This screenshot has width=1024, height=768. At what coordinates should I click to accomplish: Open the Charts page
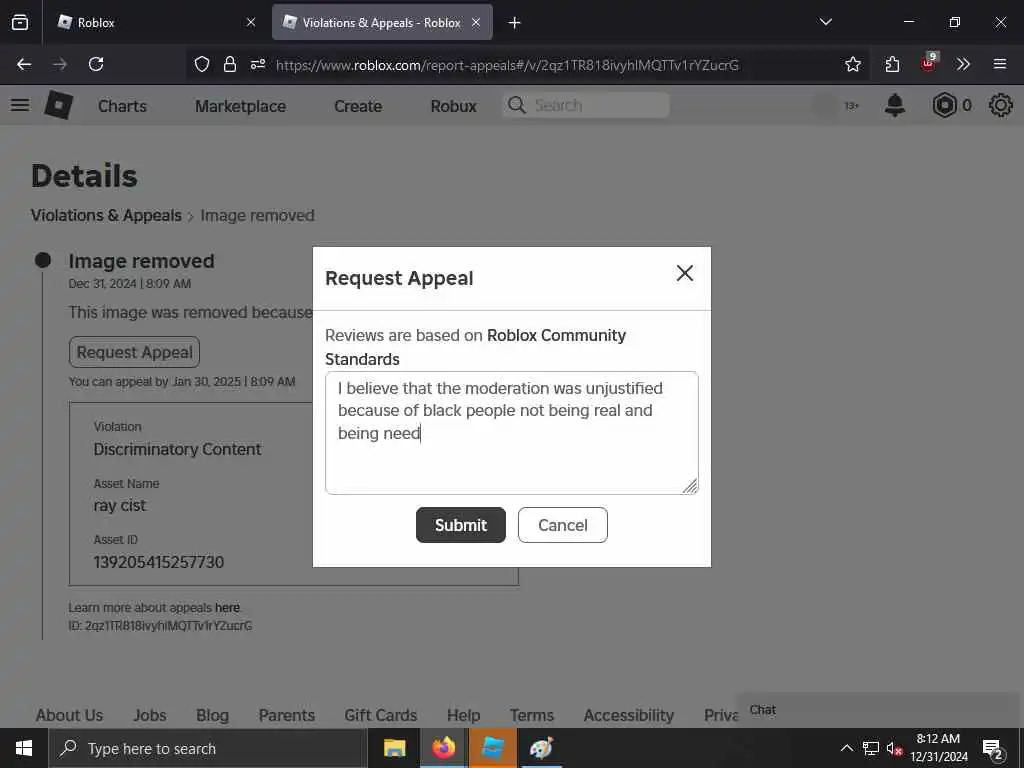(122, 106)
